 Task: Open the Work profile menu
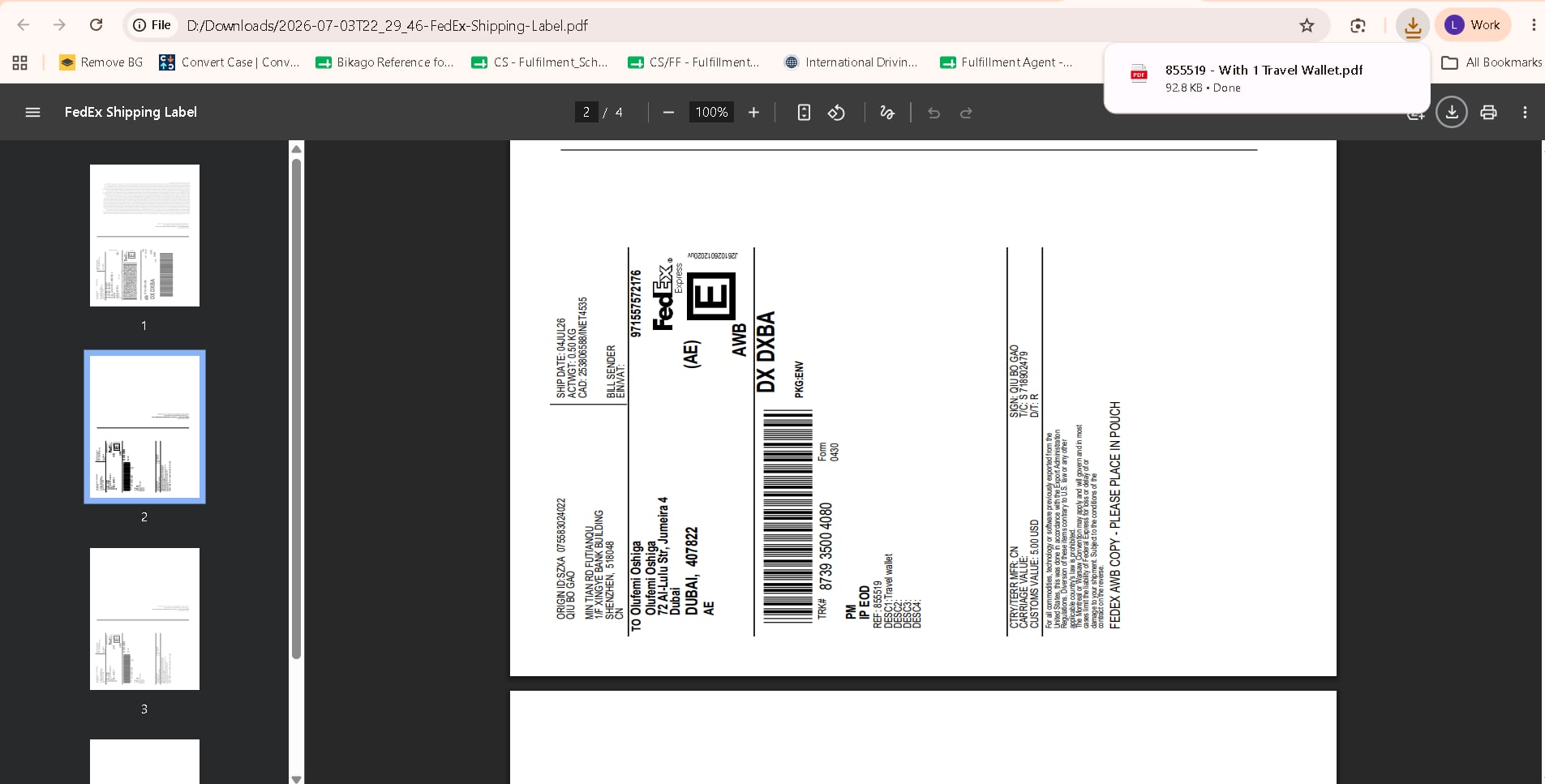1473,25
